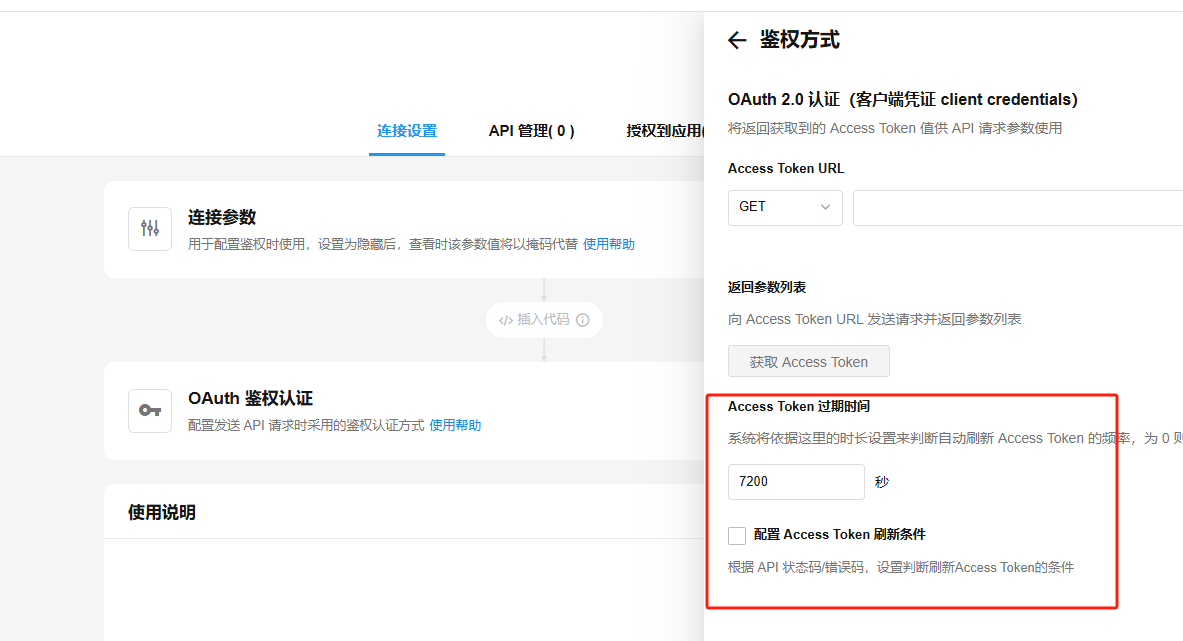Tick the 配置 Access Token 刷新条件 checkbox
This screenshot has height=641, width=1183.
pyautogui.click(x=737, y=535)
